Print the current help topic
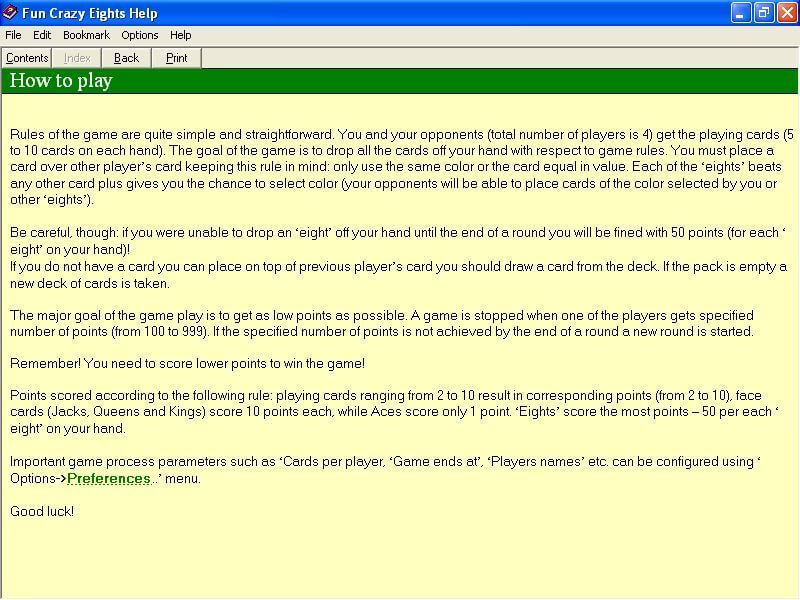800x600 pixels. tap(177, 58)
